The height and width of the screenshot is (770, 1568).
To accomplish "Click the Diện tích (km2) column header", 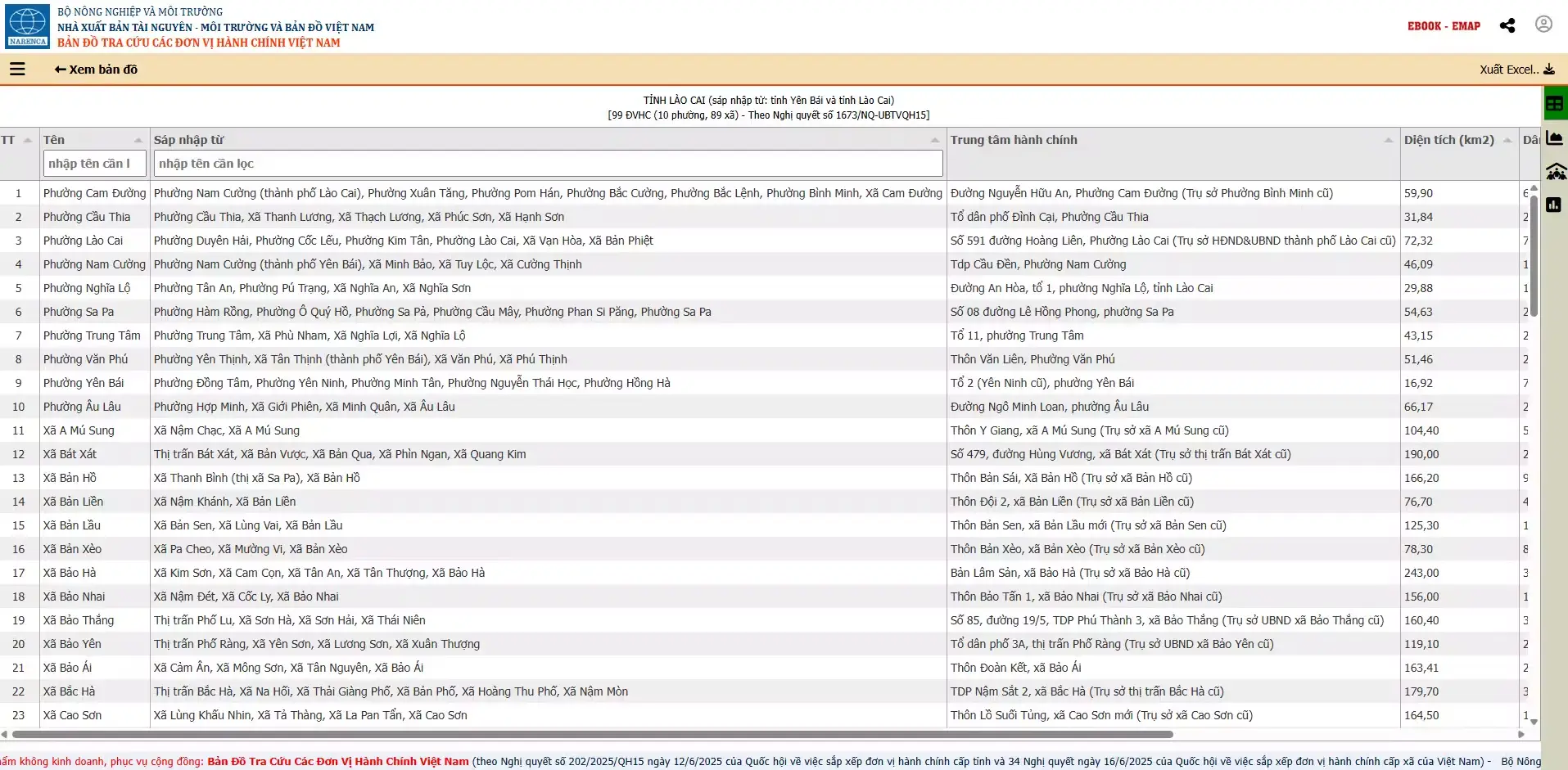I will 1449,140.
